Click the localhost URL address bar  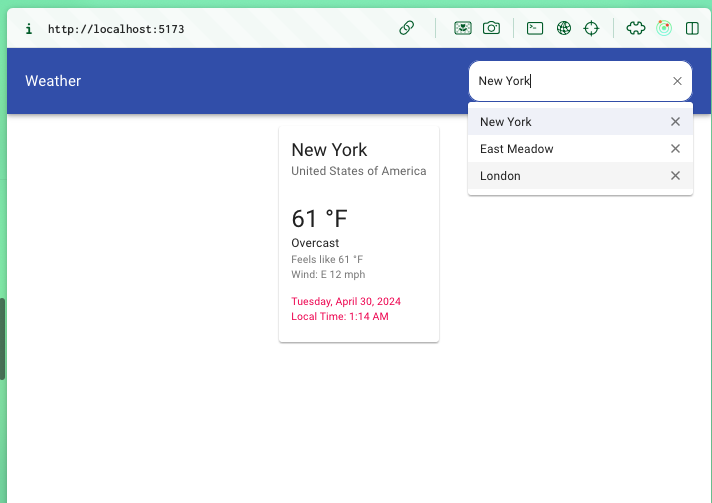coord(116,29)
